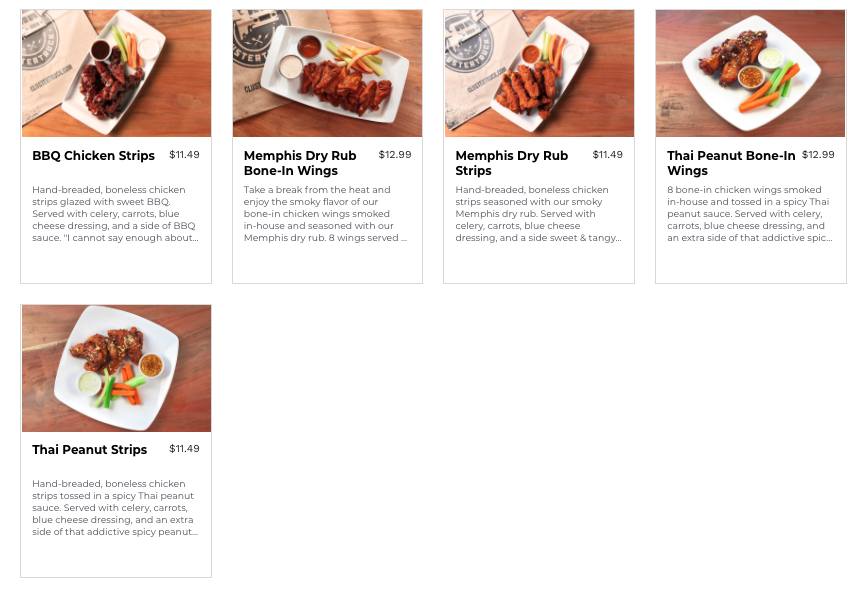Click the $11.49 price on Memphis Dry Rub Strips
The height and width of the screenshot is (593, 865).
(x=607, y=155)
